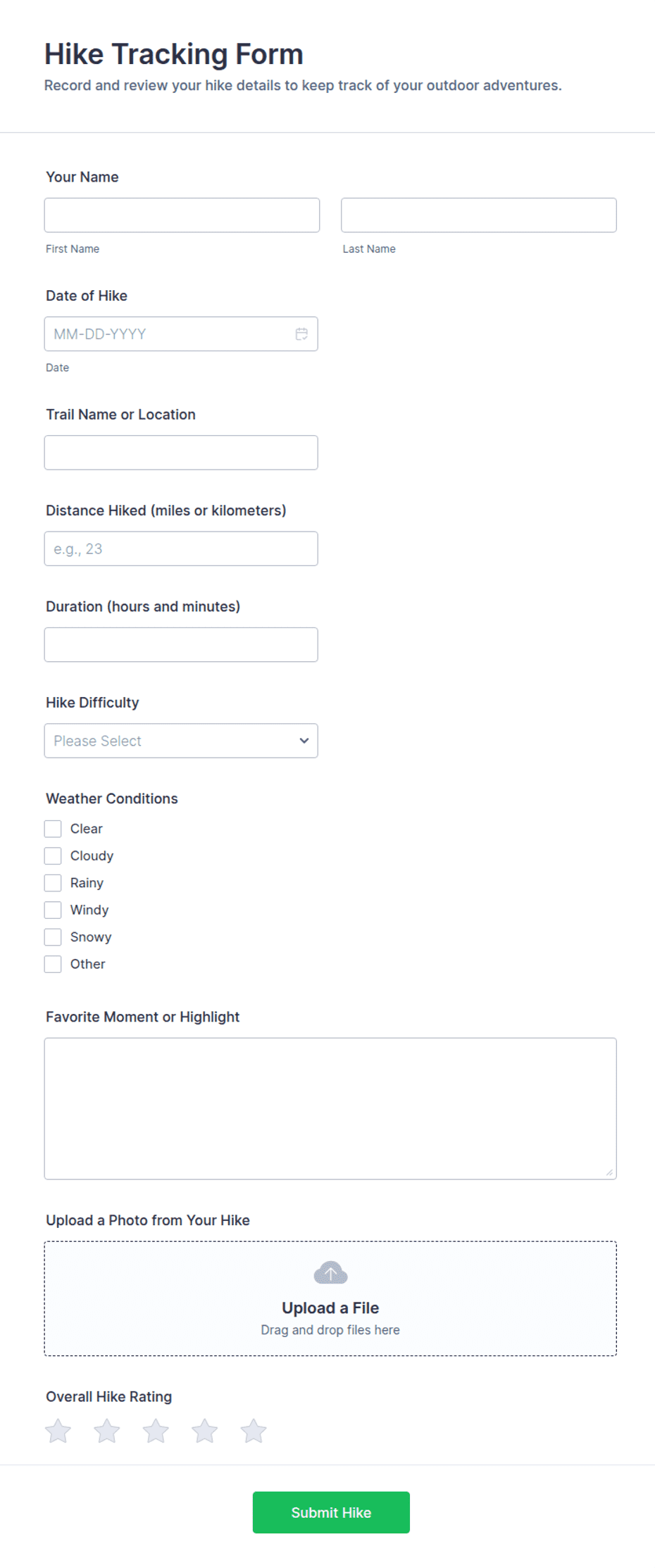Viewport: 655px width, 1568px height.
Task: Tick the Rainy weather option
Action: (53, 883)
